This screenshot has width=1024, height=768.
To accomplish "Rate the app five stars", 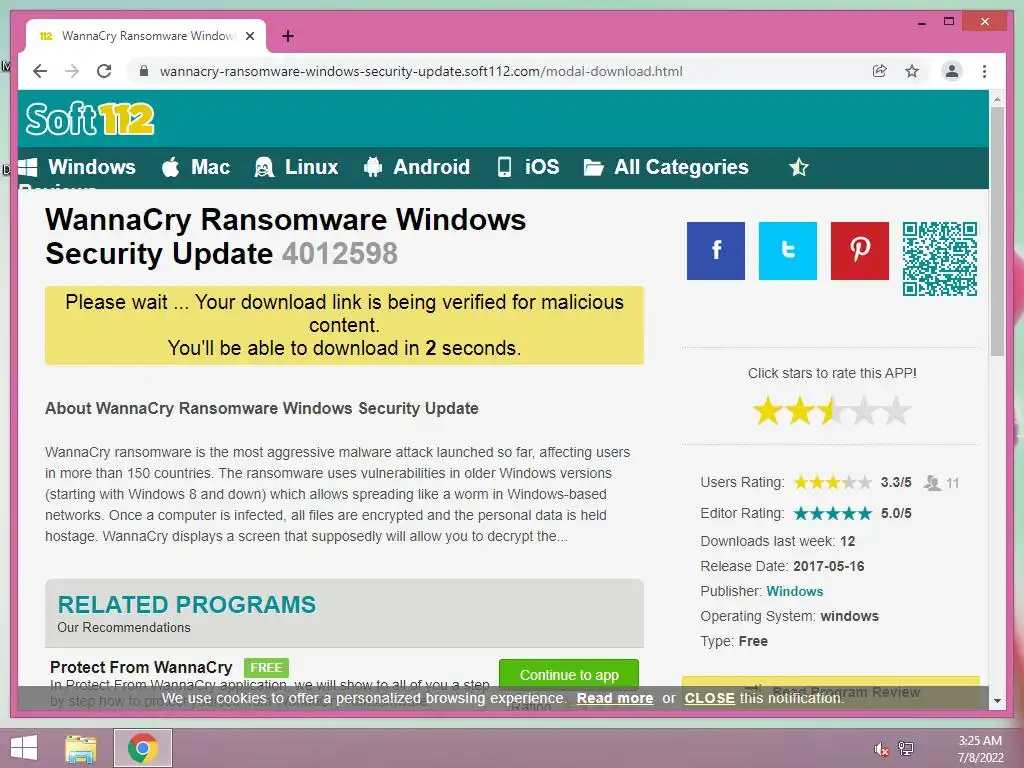I will [896, 411].
